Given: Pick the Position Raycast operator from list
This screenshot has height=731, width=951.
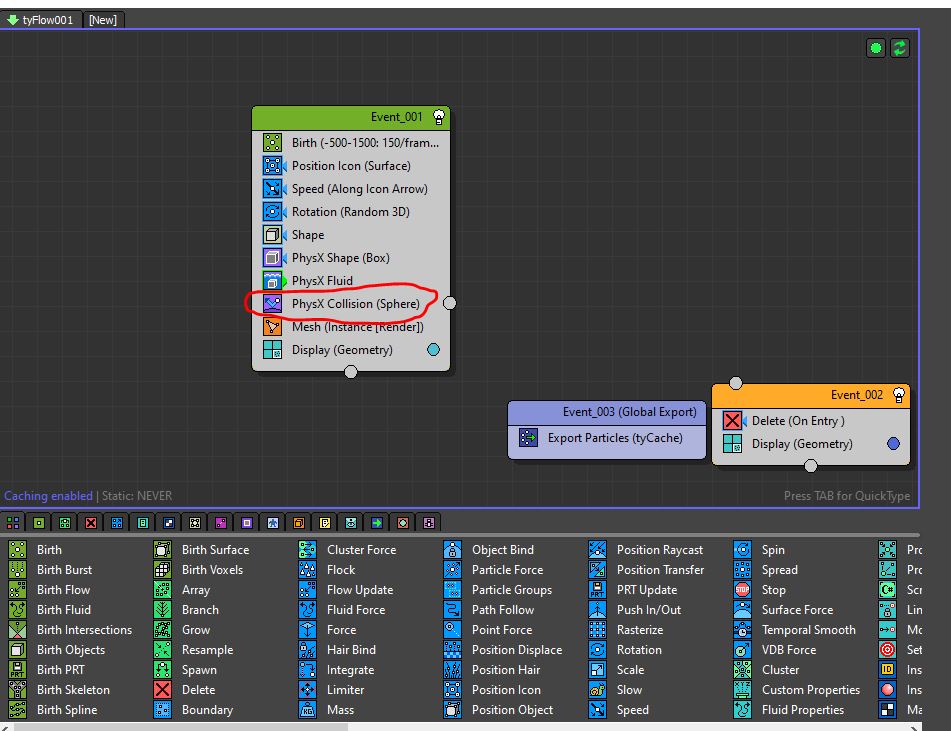Looking at the screenshot, I should click(x=659, y=550).
